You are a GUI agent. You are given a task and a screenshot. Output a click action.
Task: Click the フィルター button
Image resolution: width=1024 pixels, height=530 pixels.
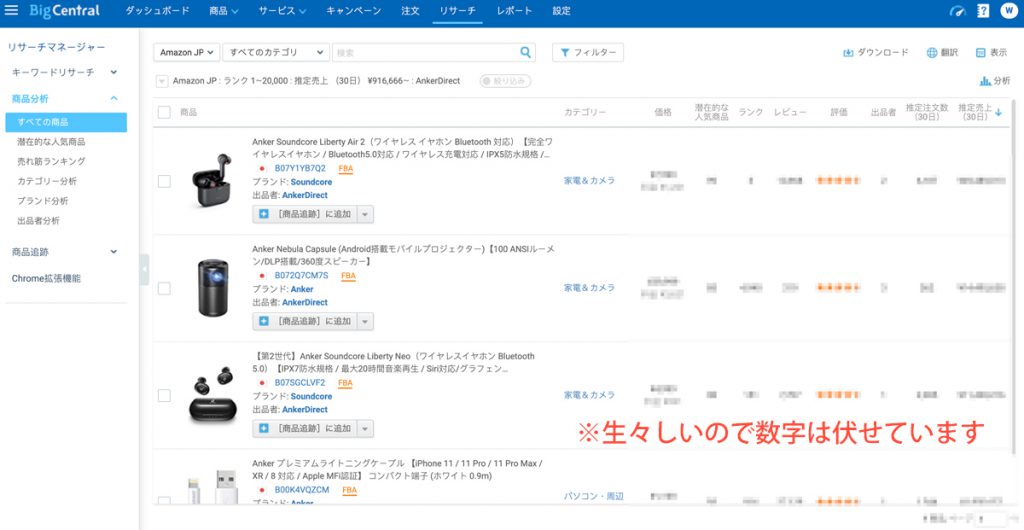pos(588,52)
